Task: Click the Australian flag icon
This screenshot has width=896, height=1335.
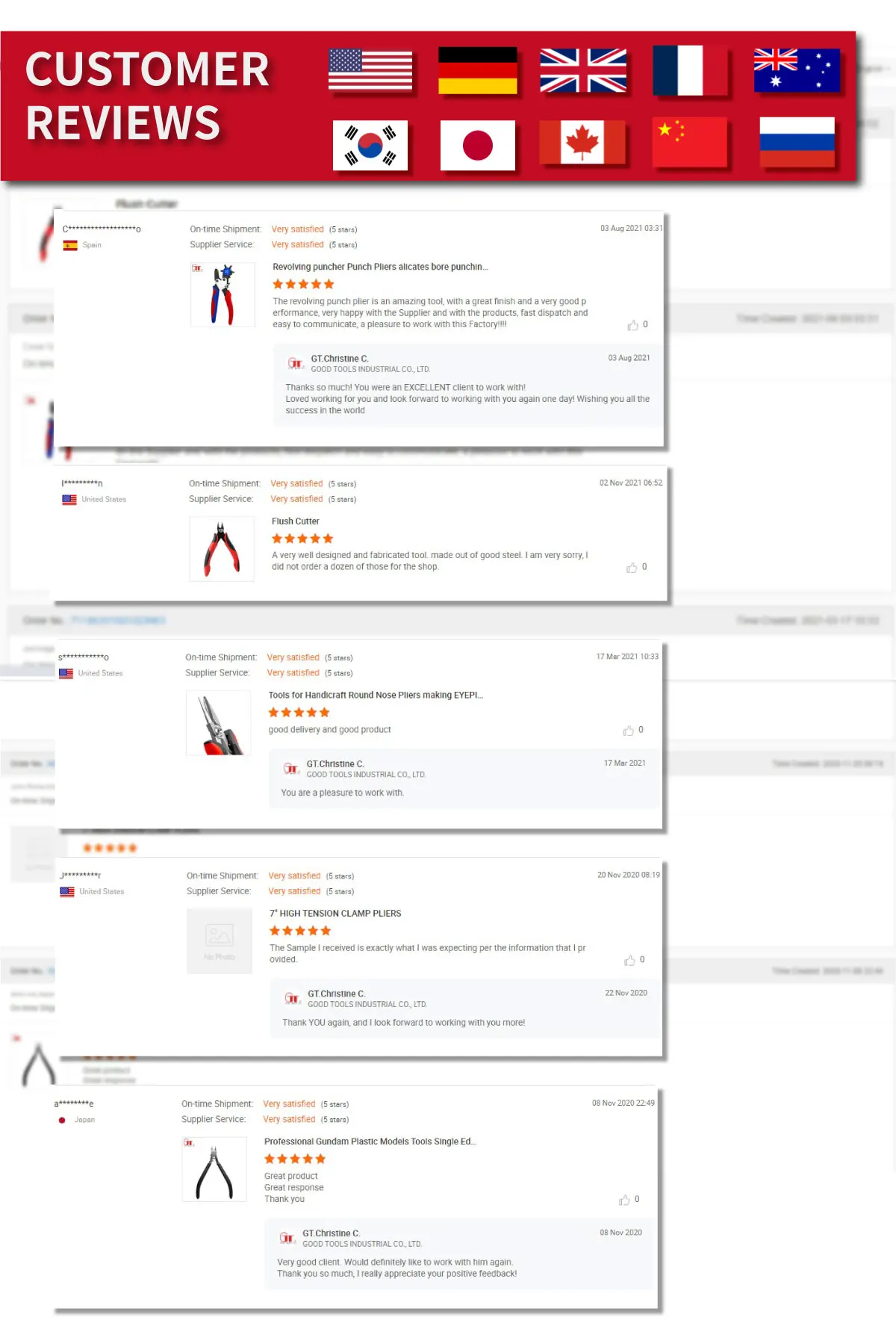Action: [x=797, y=70]
